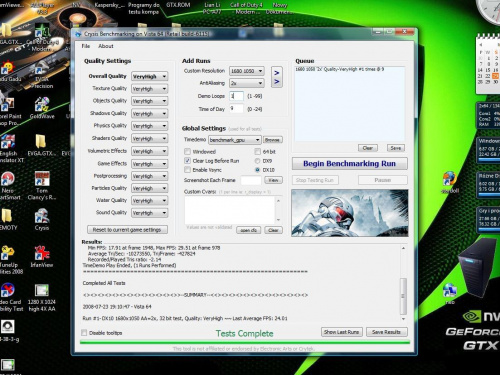Click Begin Benchmarking Run button

(350, 164)
